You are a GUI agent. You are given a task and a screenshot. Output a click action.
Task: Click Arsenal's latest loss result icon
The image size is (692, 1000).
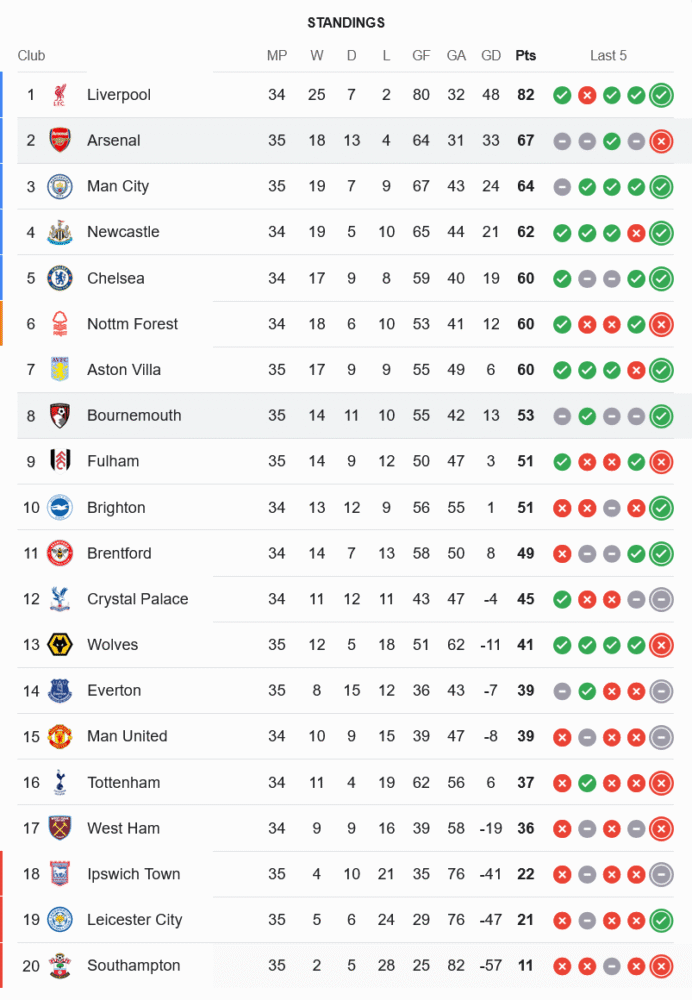pyautogui.click(x=660, y=141)
